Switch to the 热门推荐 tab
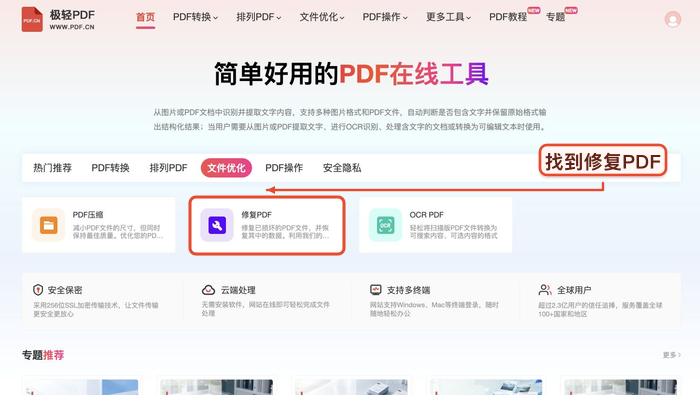 coord(53,168)
